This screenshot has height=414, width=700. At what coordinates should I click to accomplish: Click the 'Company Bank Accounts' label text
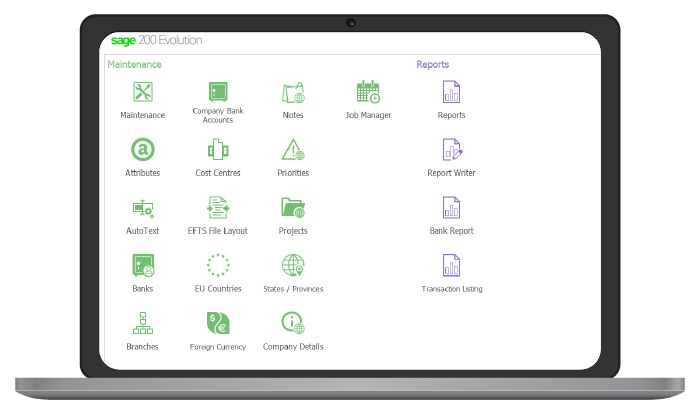(x=218, y=115)
